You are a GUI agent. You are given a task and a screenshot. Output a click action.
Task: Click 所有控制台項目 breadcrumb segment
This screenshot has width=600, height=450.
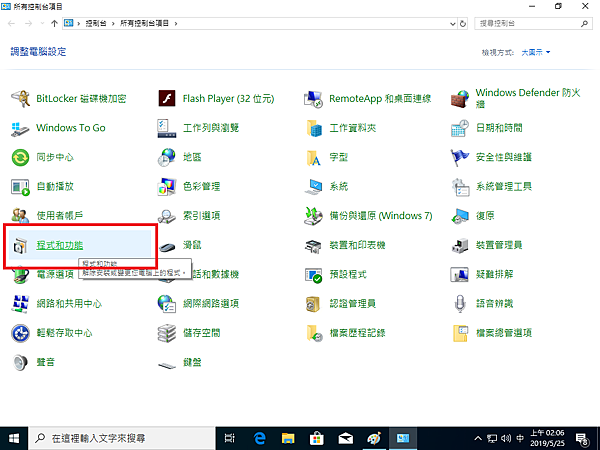[x=144, y=24]
